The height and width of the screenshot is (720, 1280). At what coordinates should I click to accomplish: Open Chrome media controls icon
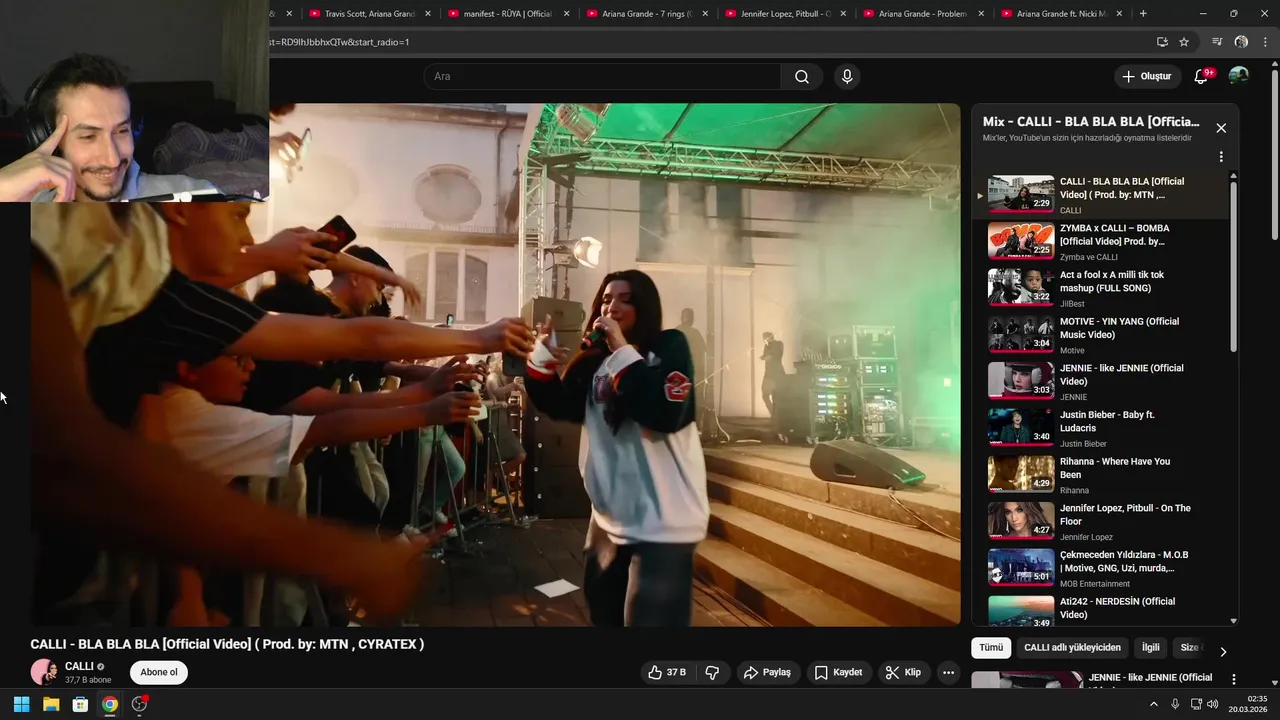tap(1217, 42)
